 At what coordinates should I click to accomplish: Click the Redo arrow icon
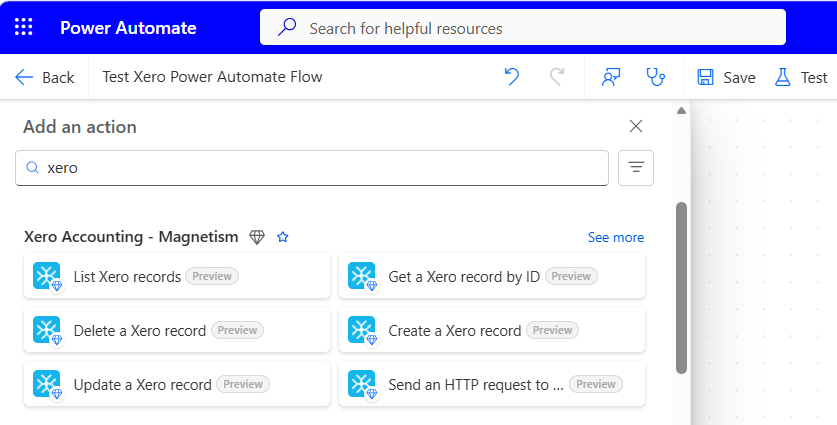[557, 77]
